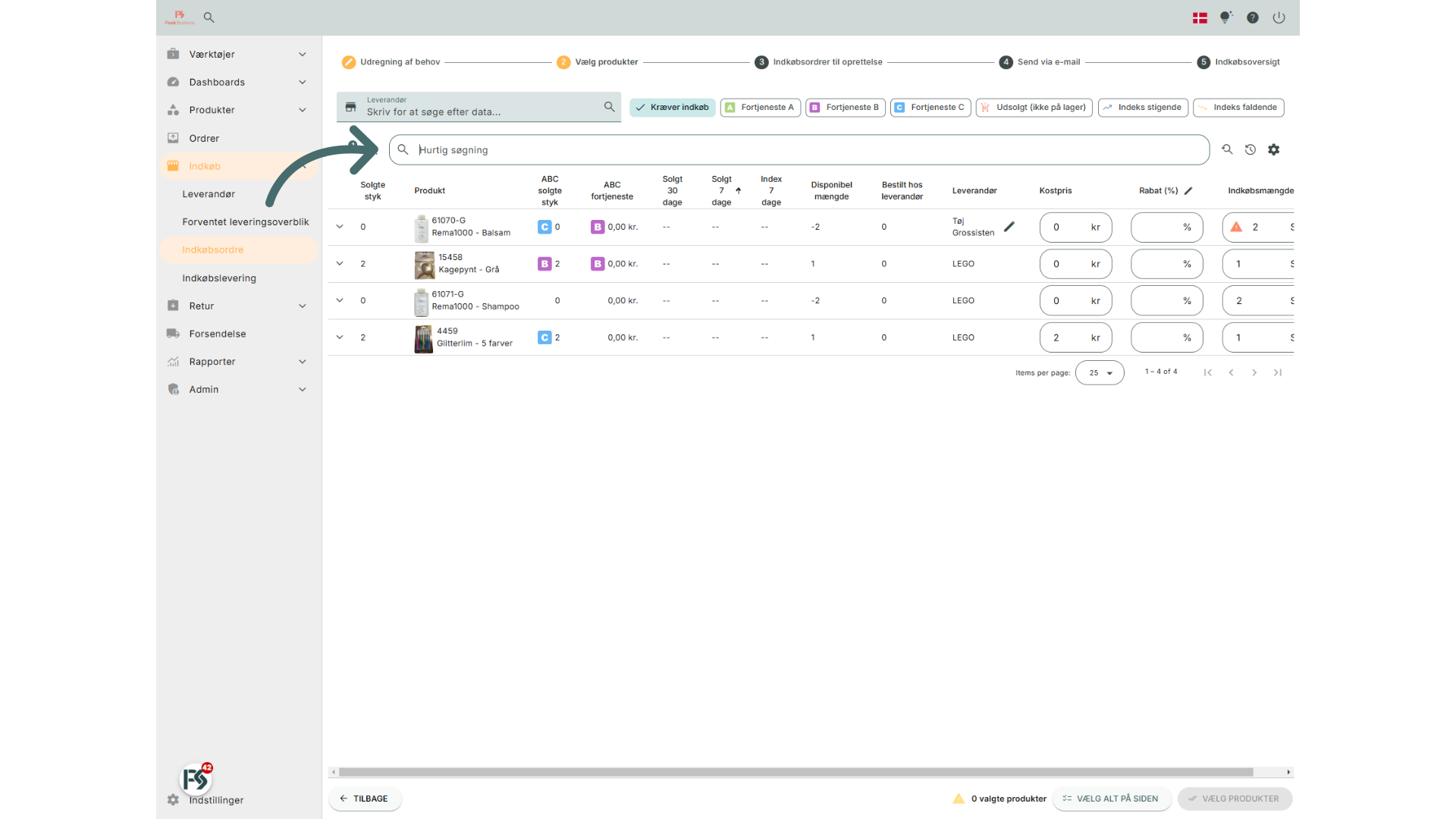Click the B badge in Kagepynt ABC solgte
The width and height of the screenshot is (1456, 819).
point(544,264)
